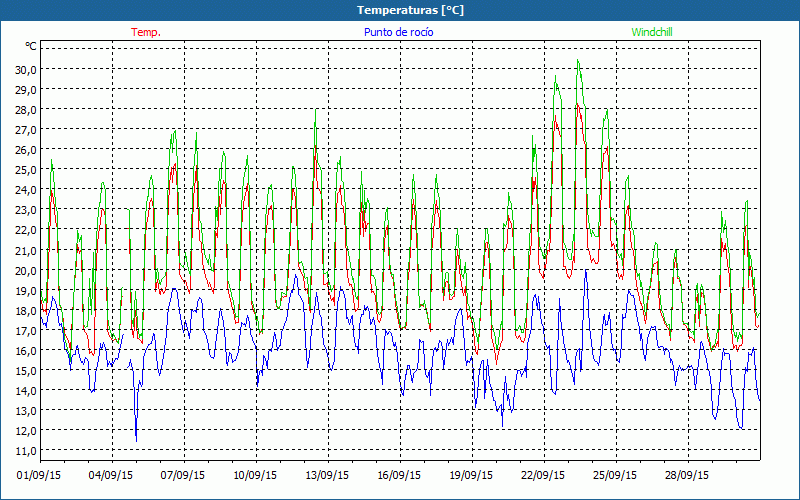Click the '18,0' y-axis value
Image resolution: width=800 pixels, height=500 pixels.
click(x=26, y=311)
